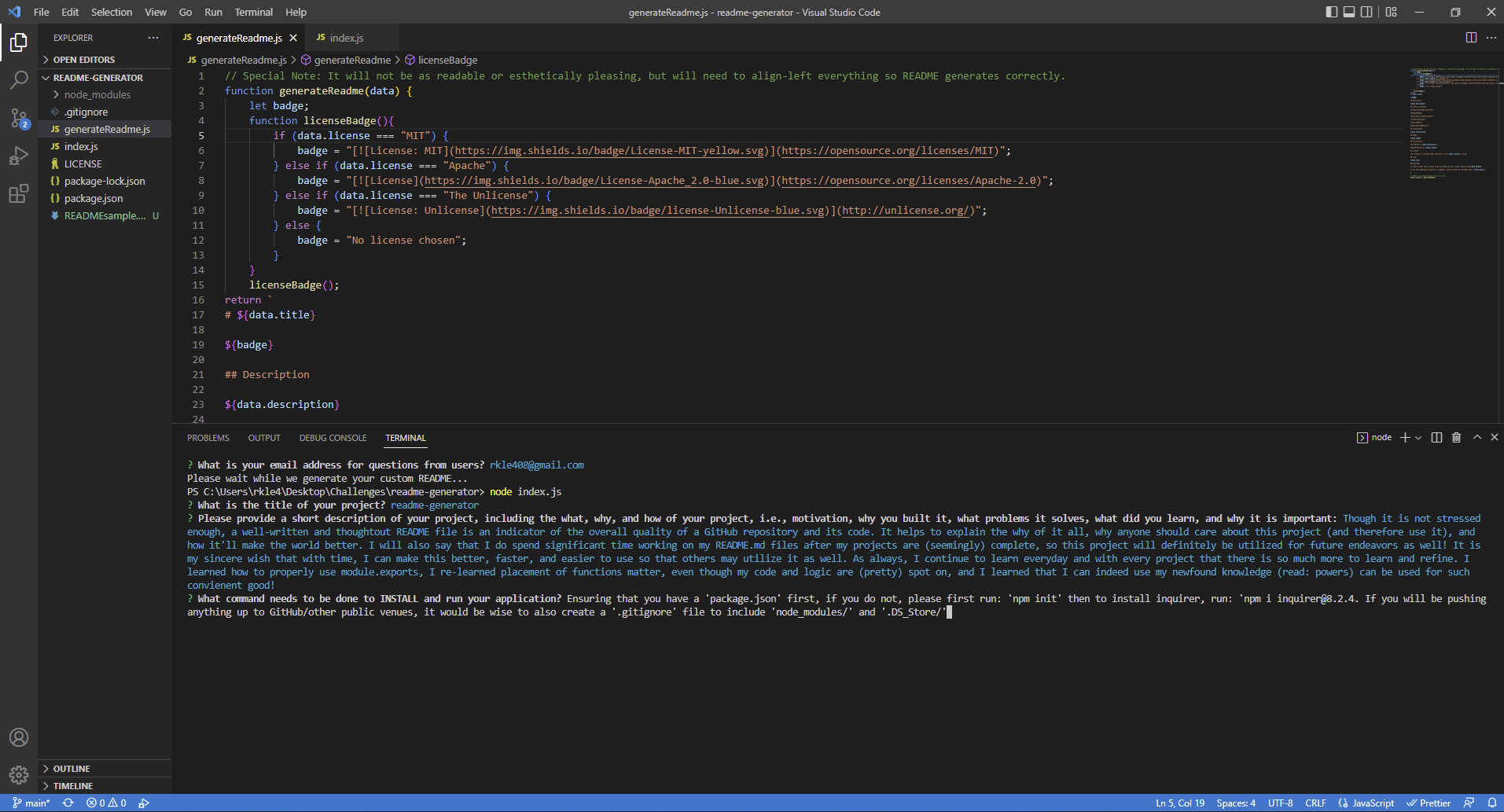This screenshot has width=1504, height=812.
Task: Open the LICENSE file in explorer
Action: tap(105, 164)
